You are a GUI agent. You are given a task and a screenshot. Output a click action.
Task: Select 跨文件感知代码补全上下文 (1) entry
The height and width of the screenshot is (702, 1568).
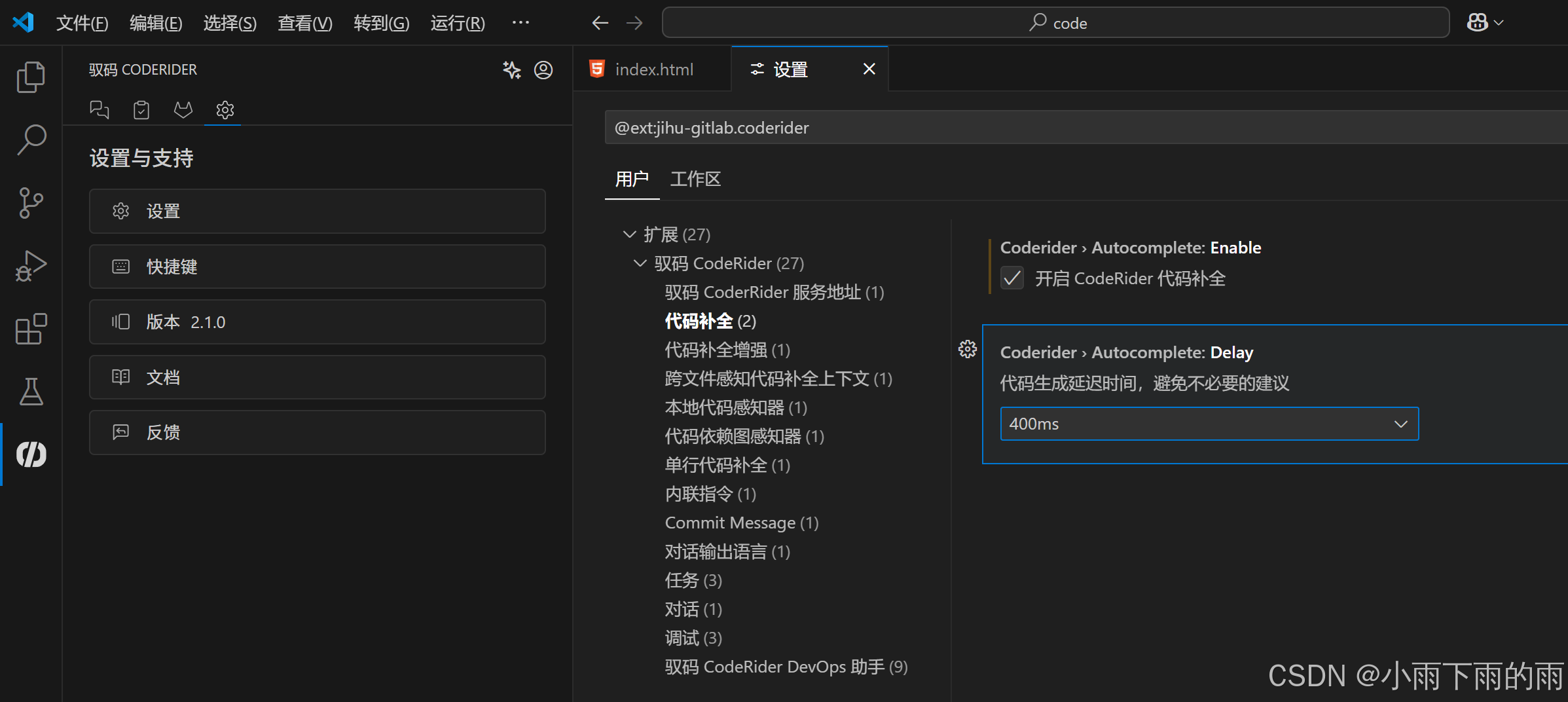click(778, 379)
